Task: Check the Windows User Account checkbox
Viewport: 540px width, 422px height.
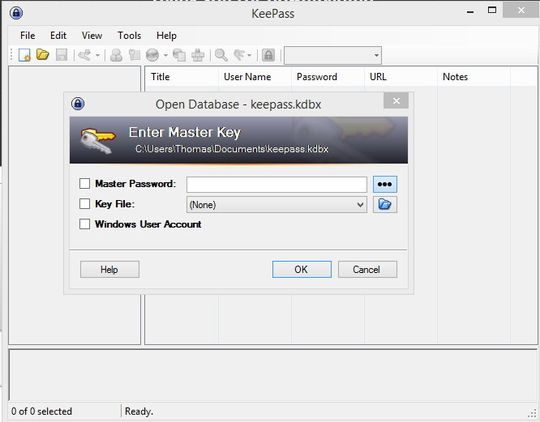Action: pyautogui.click(x=84, y=224)
